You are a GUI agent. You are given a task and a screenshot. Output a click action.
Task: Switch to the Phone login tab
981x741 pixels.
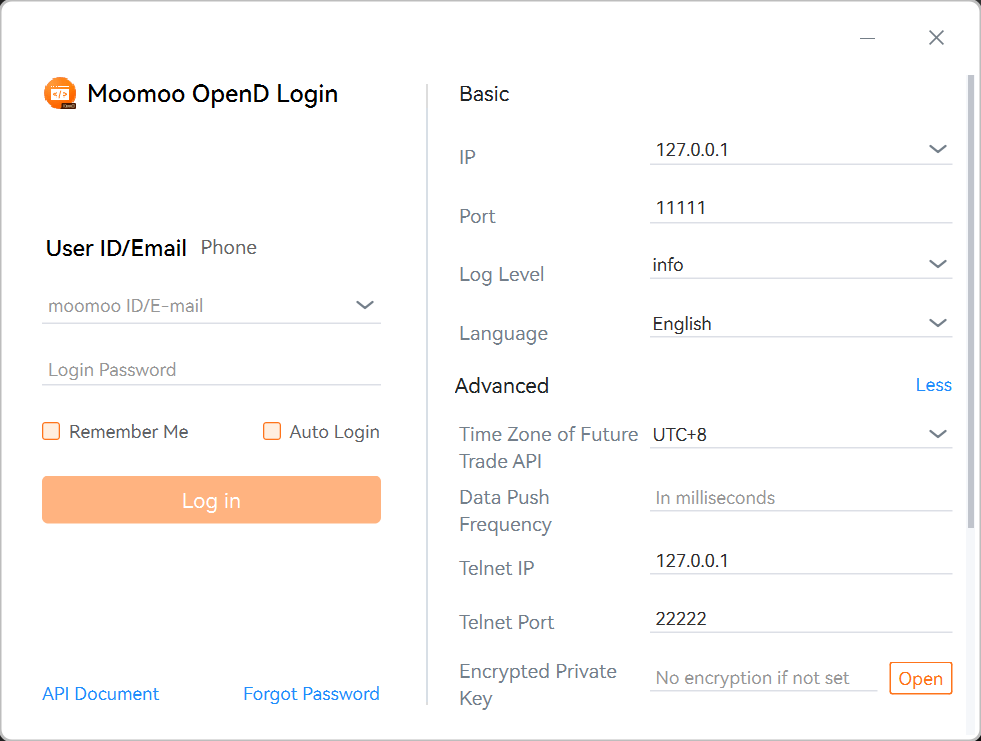click(x=228, y=247)
